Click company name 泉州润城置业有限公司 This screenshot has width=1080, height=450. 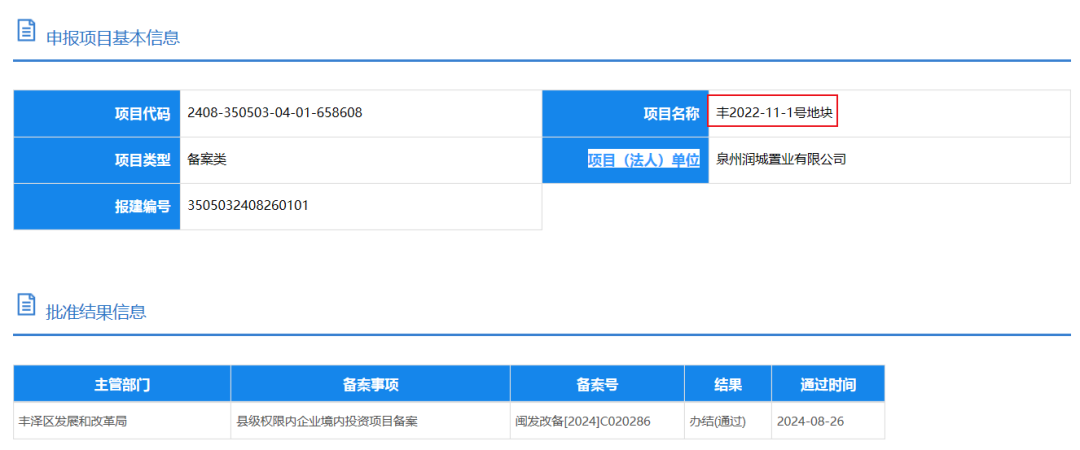(780, 160)
